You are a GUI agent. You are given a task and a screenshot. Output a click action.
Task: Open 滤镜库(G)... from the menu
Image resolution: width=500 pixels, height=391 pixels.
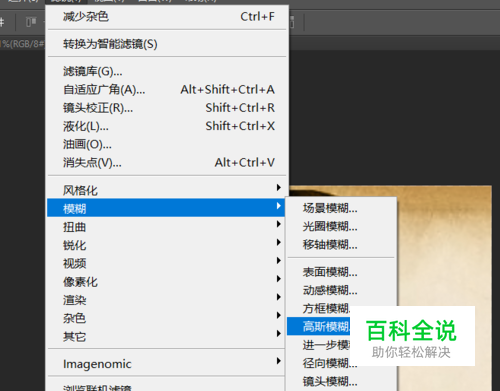[166, 71]
